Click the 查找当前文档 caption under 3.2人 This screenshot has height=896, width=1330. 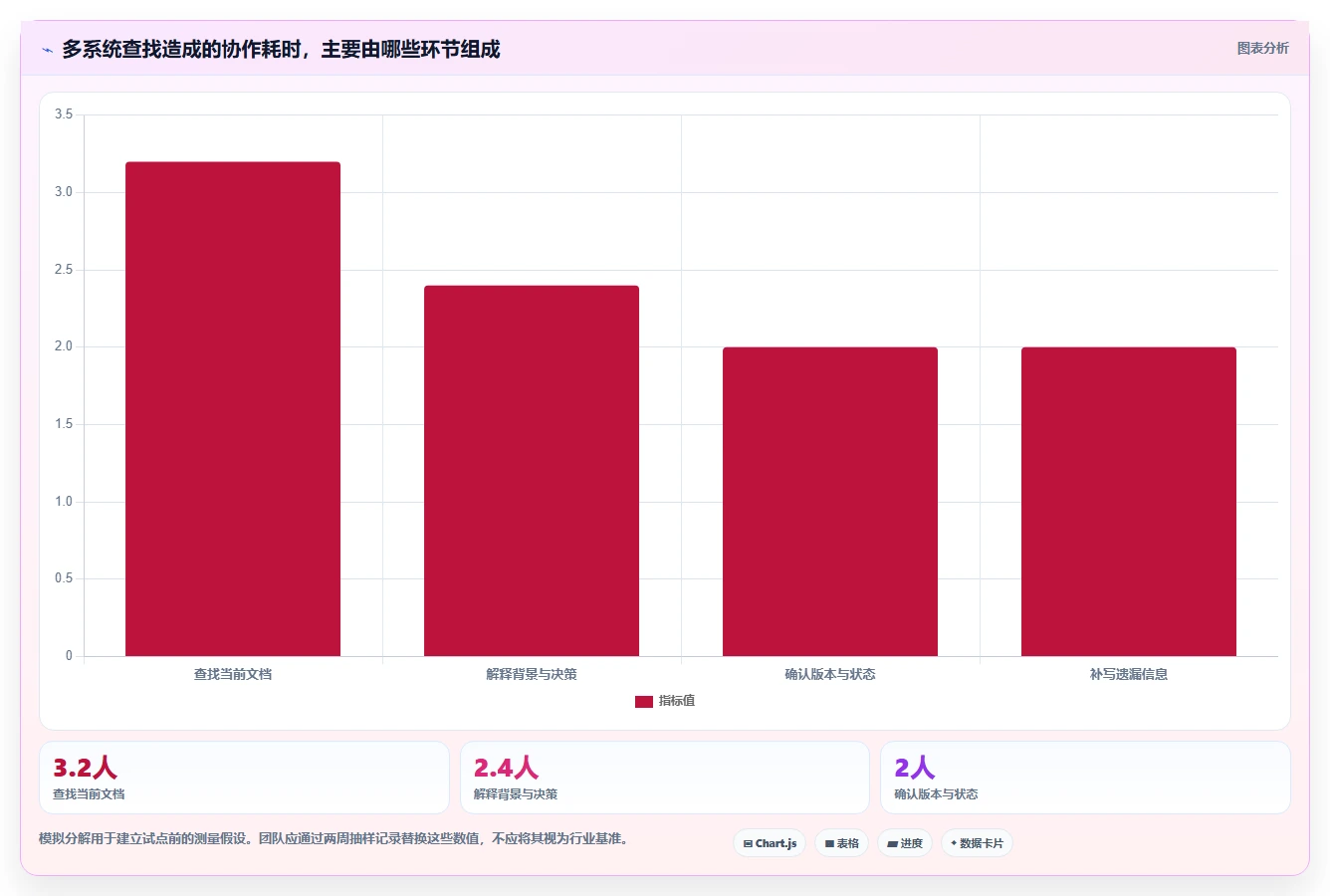coord(89,794)
